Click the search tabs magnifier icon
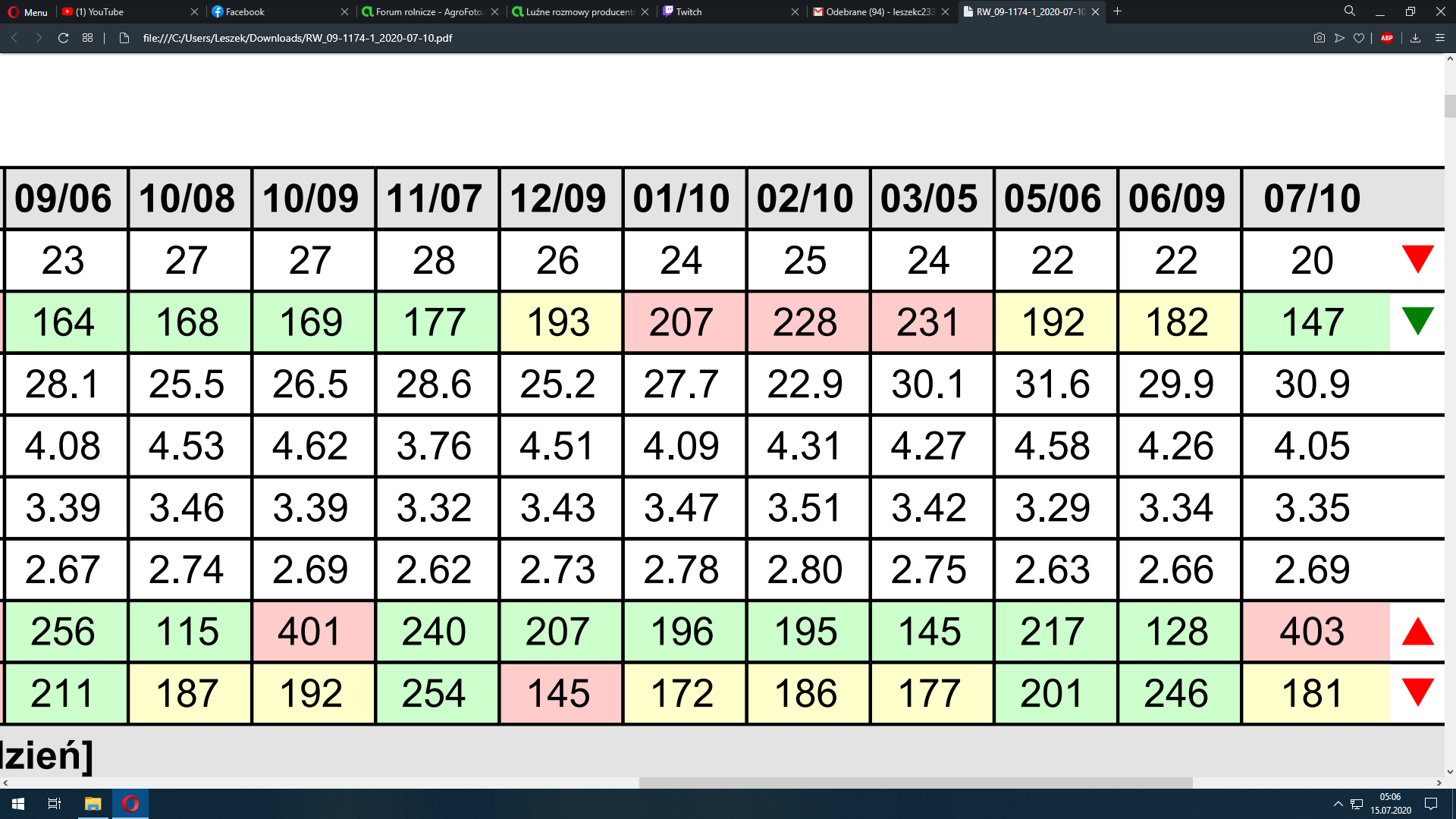 (1349, 11)
